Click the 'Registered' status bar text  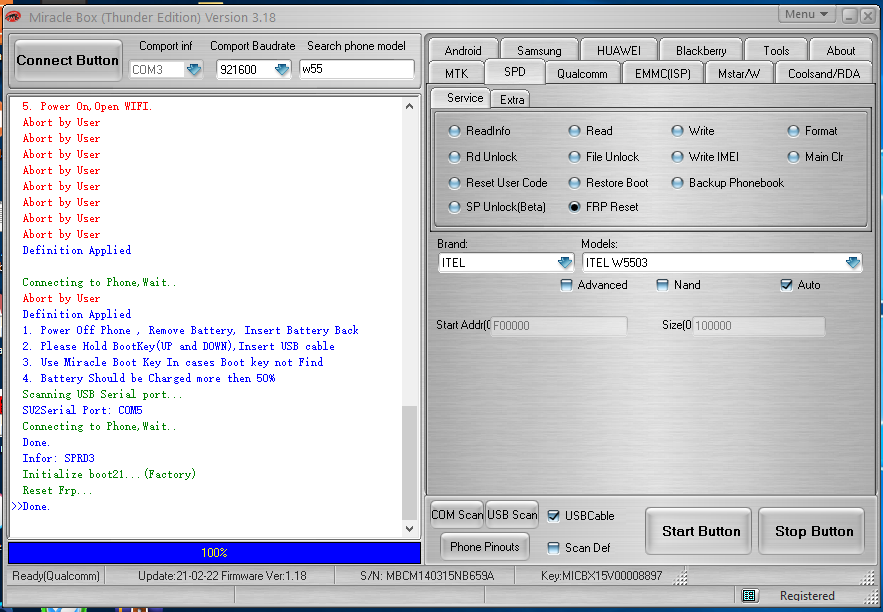click(807, 596)
